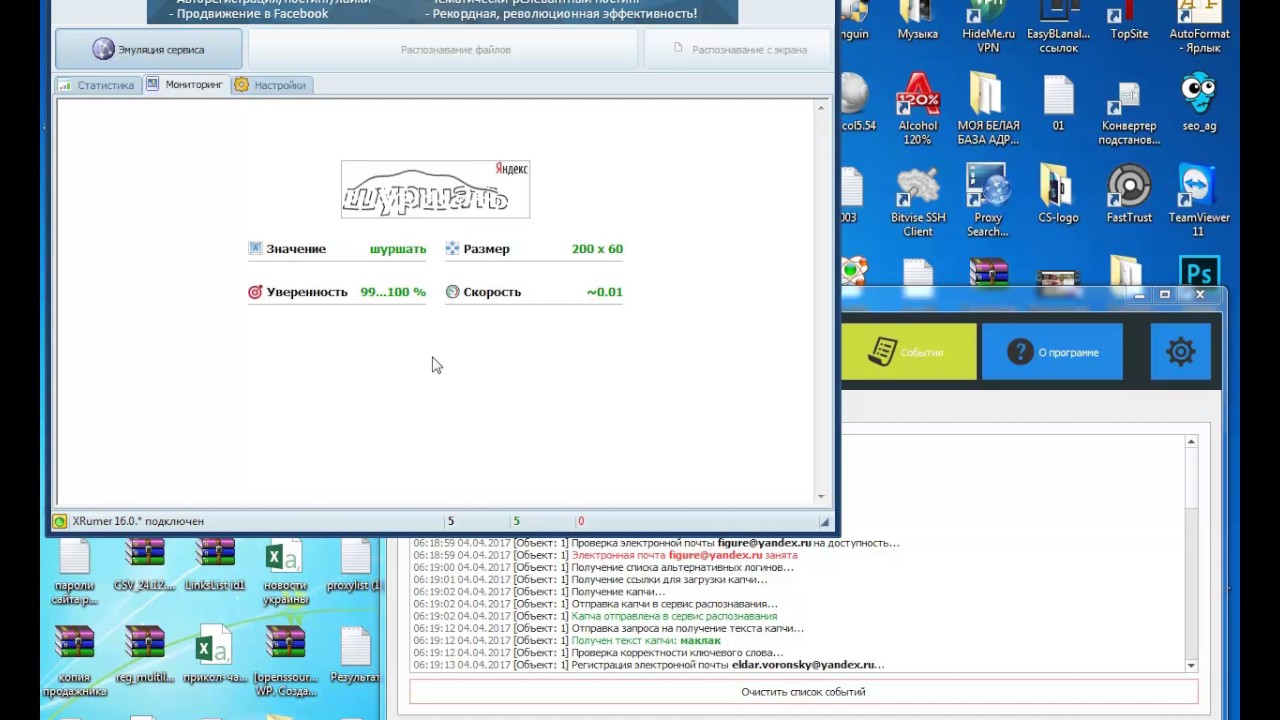Select the Bitvise SSH Client shortcut
Screen dimensions: 1280x720
tap(917, 201)
